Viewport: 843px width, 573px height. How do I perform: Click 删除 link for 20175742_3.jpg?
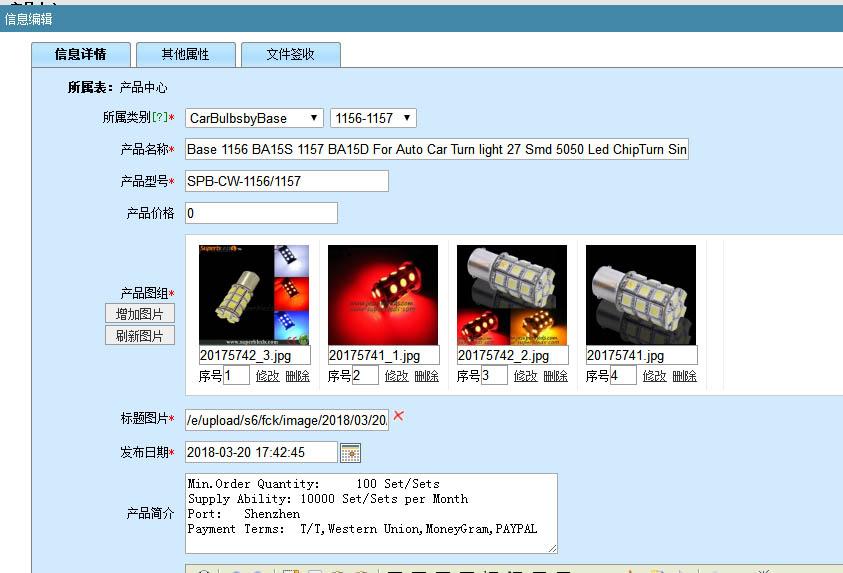[297, 376]
